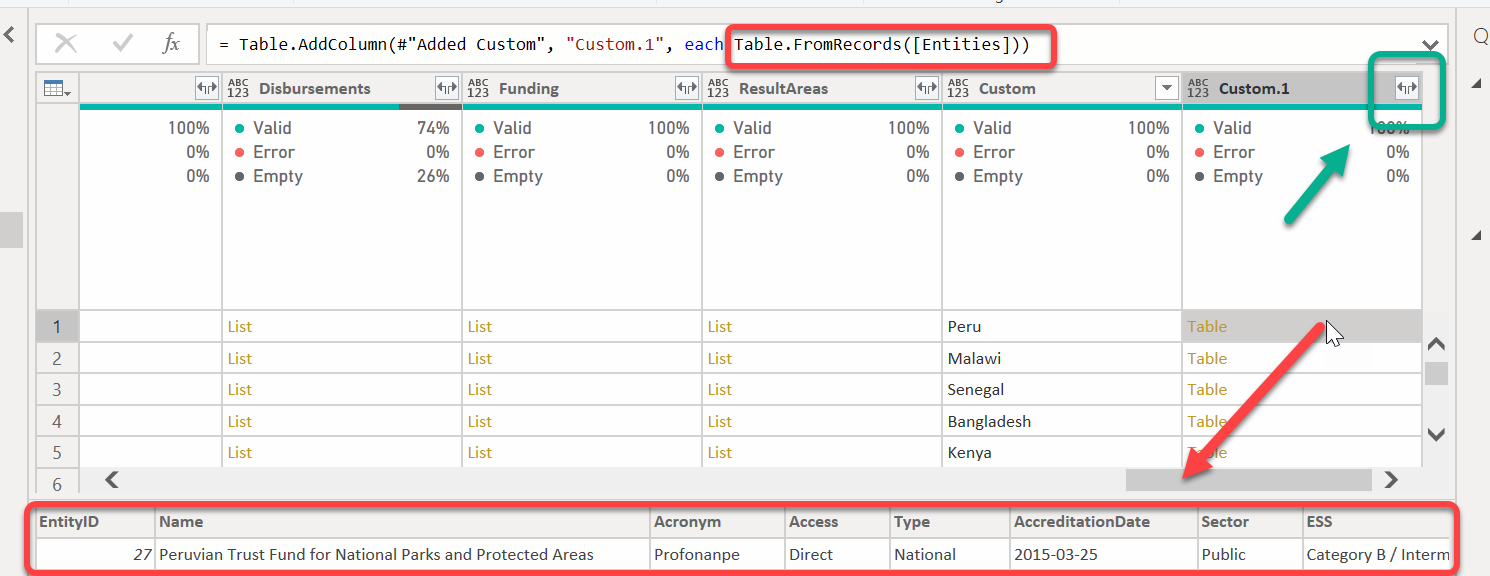Open the Custom column filter dropdown

(x=1166, y=88)
